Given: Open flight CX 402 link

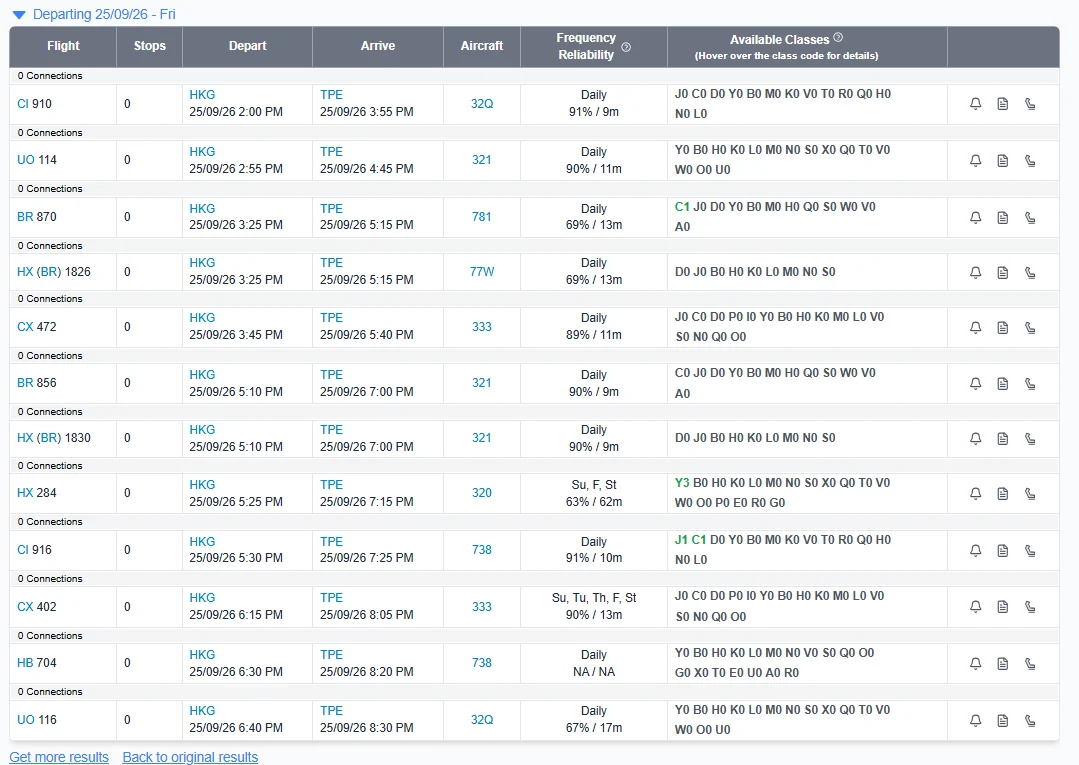Looking at the screenshot, I should point(36,607).
